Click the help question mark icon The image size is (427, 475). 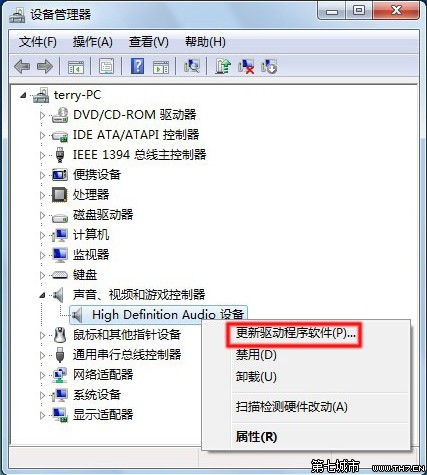point(137,66)
